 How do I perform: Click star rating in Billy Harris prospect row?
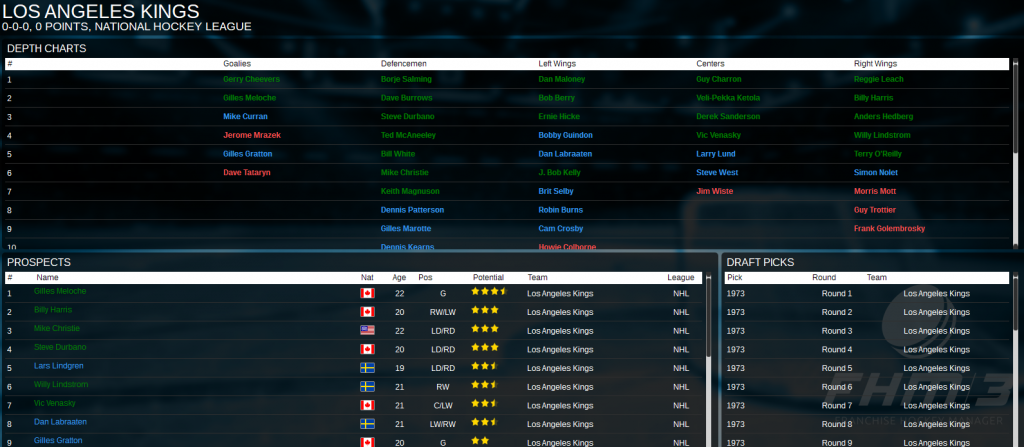click(485, 310)
